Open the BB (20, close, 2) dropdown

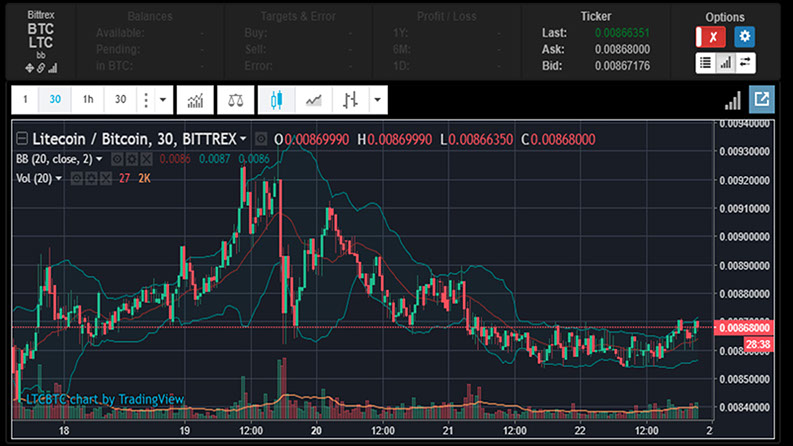click(x=99, y=159)
